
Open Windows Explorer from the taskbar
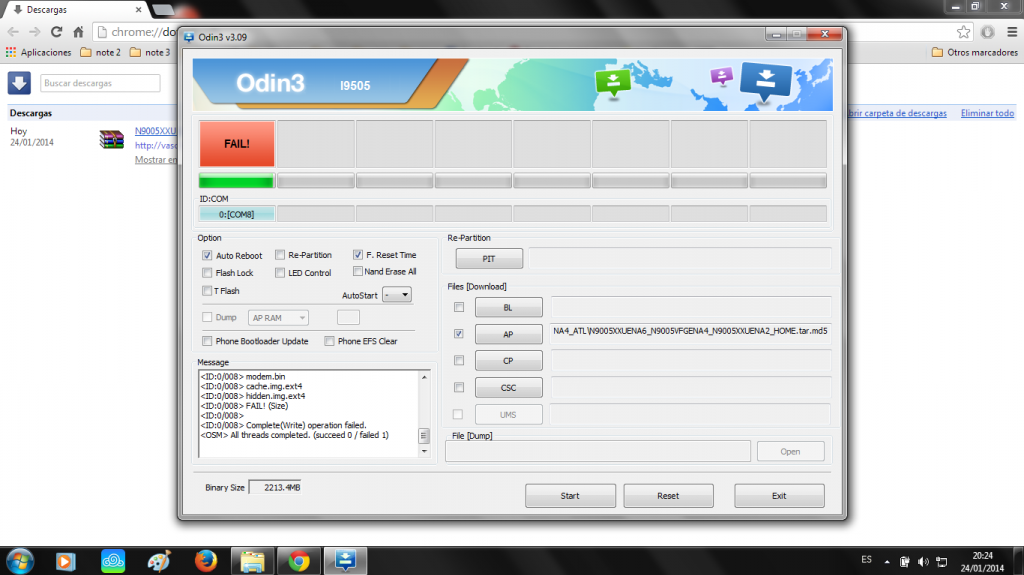click(252, 560)
